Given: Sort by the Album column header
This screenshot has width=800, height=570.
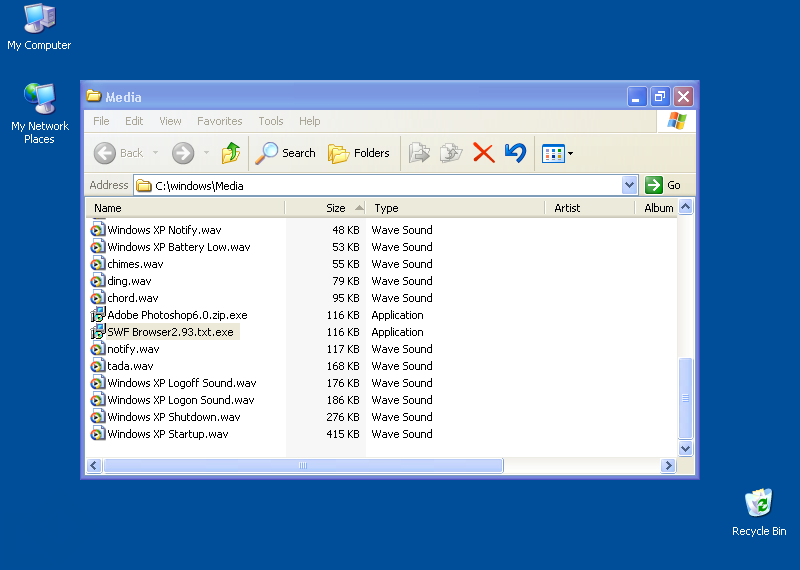Looking at the screenshot, I should [657, 208].
